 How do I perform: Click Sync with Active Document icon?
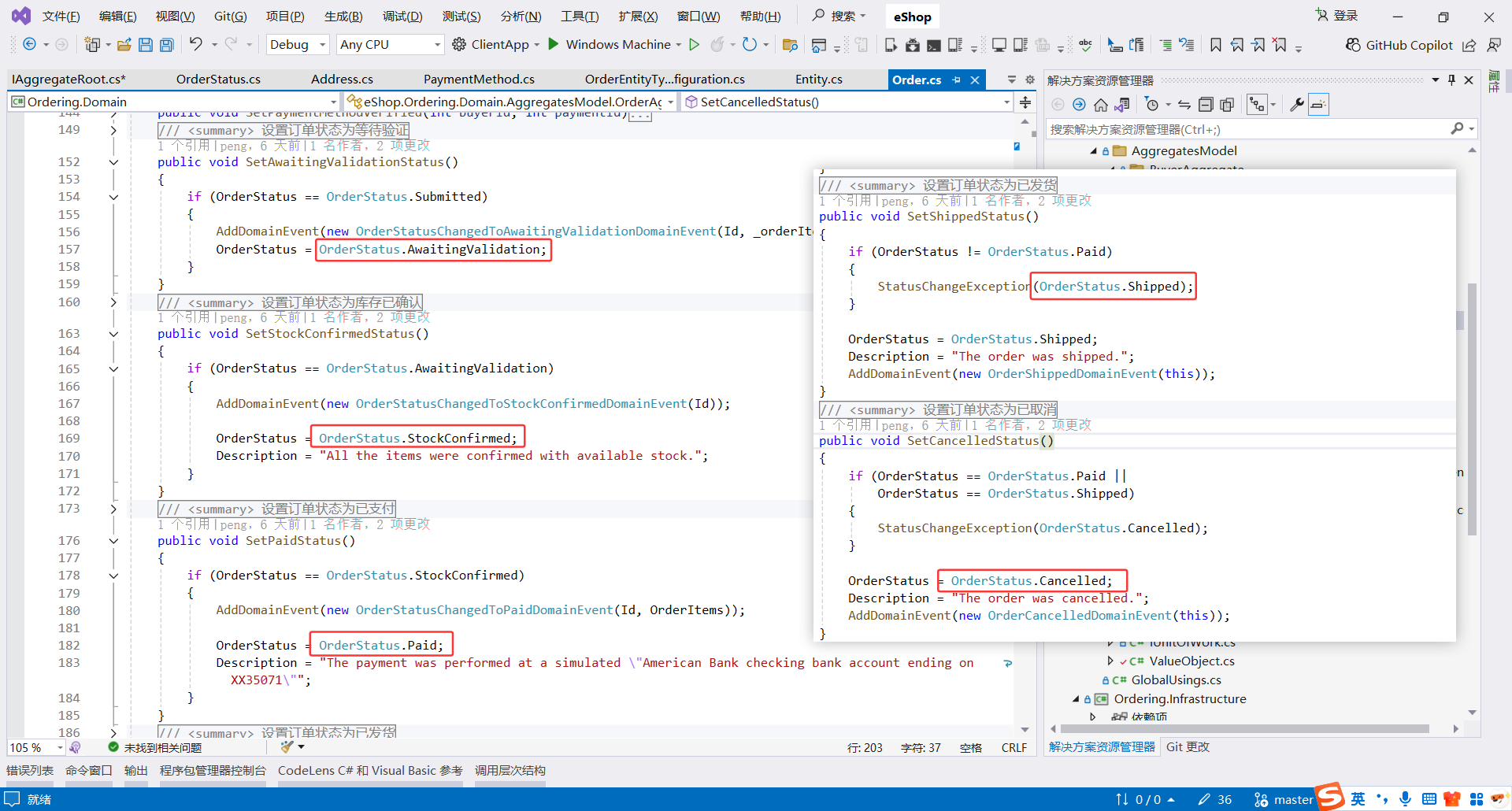click(x=1184, y=105)
